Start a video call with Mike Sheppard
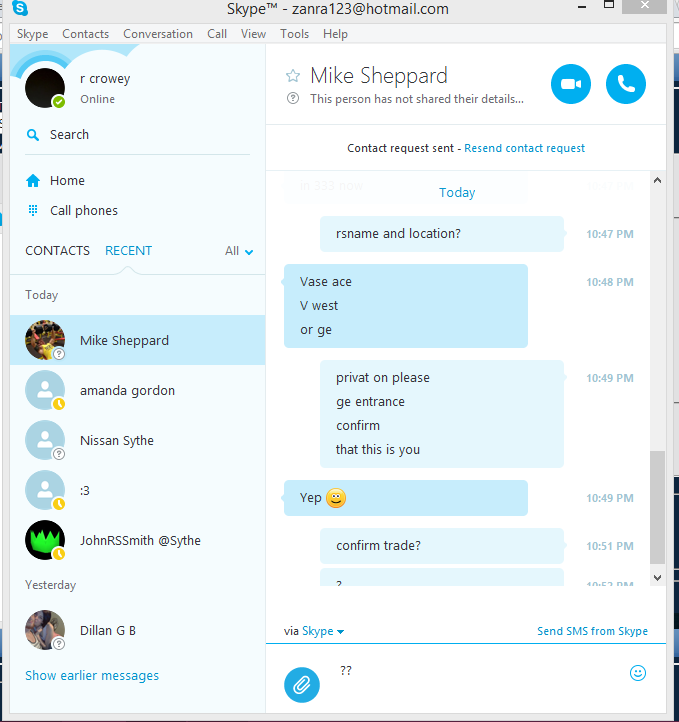 pos(571,84)
